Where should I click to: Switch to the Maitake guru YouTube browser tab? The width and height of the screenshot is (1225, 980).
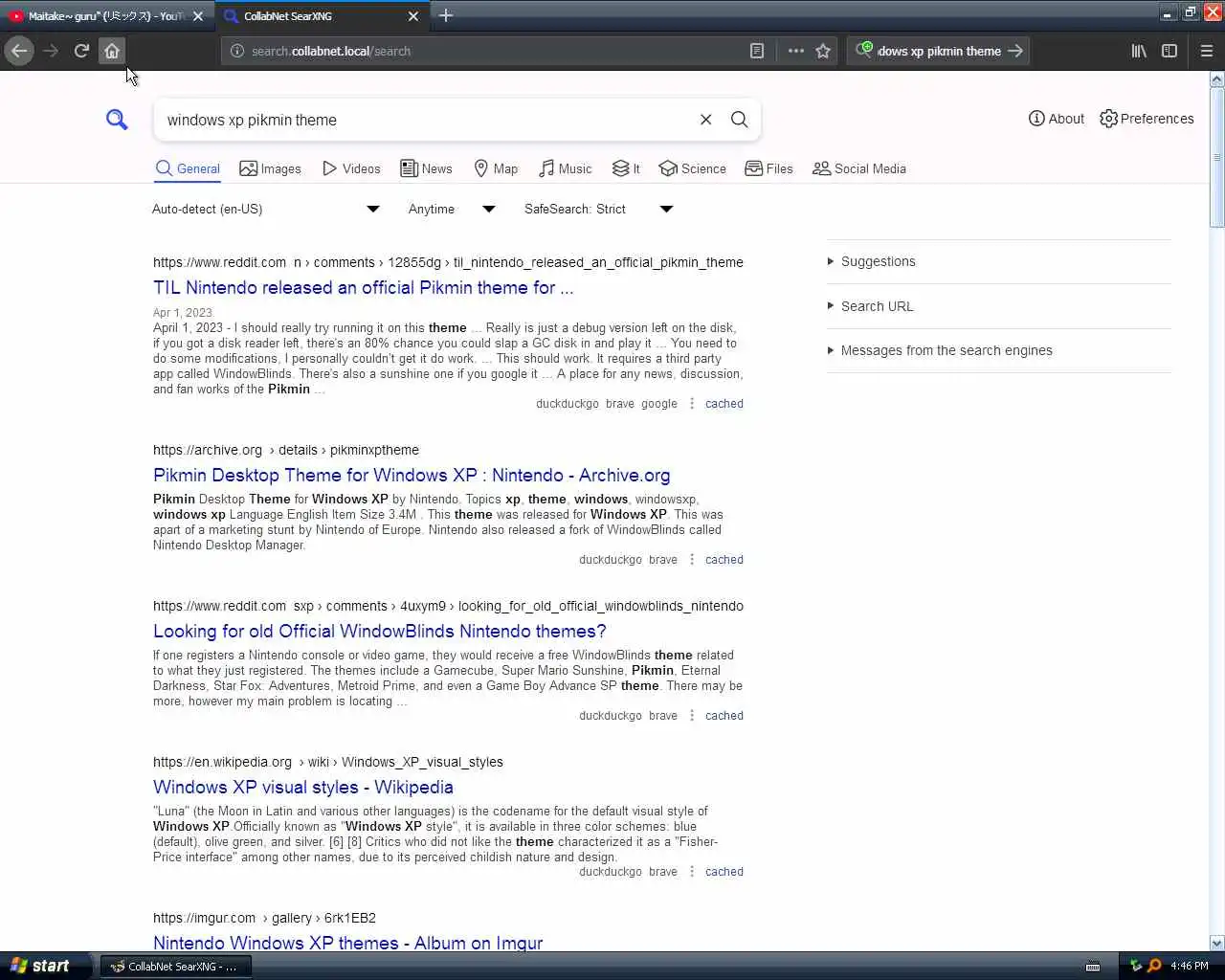106,16
